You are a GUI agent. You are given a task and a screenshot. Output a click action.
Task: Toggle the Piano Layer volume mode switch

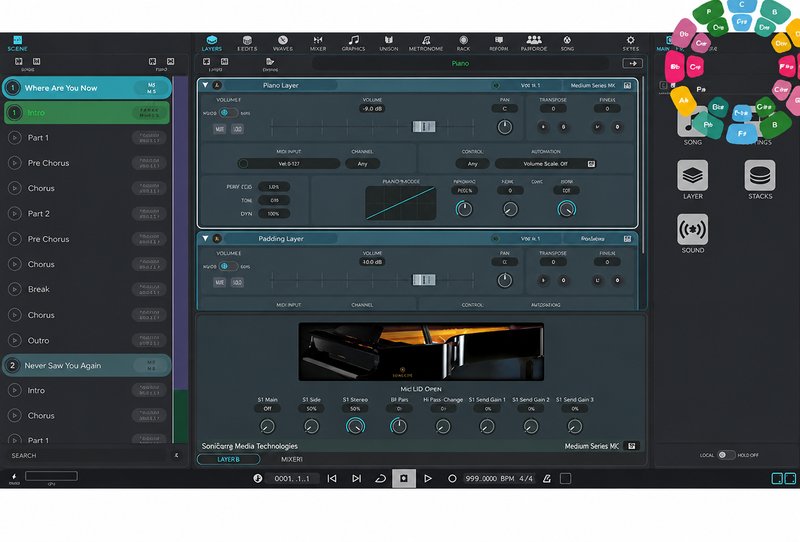pyautogui.click(x=228, y=113)
